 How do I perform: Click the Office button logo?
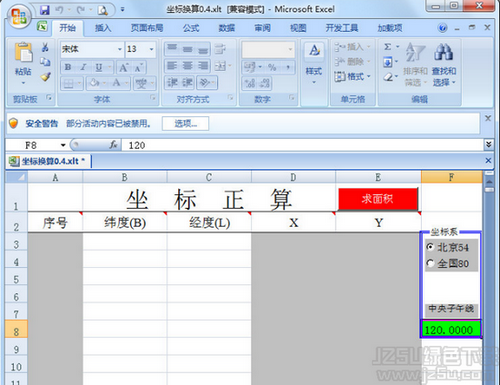(18, 16)
